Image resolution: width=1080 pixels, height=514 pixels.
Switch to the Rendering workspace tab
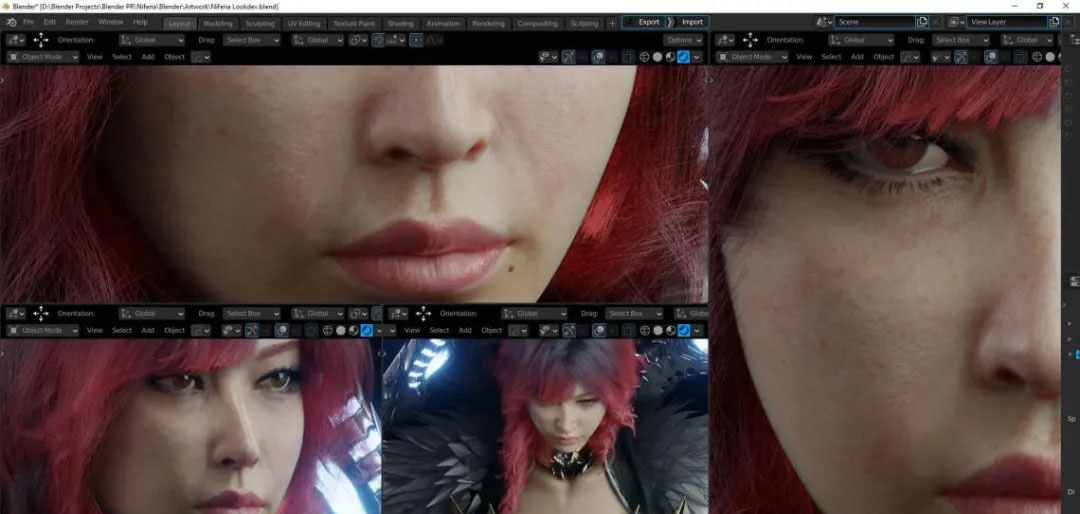(488, 23)
